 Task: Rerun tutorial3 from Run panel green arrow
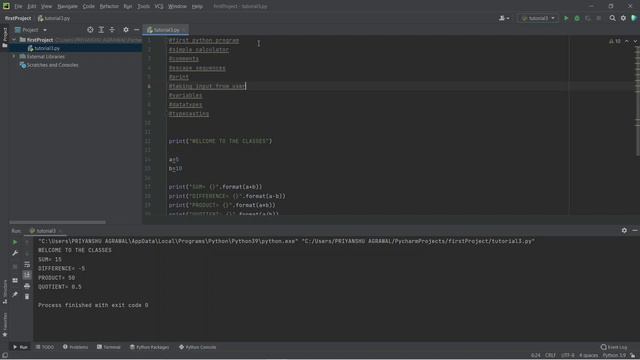[x=15, y=242]
